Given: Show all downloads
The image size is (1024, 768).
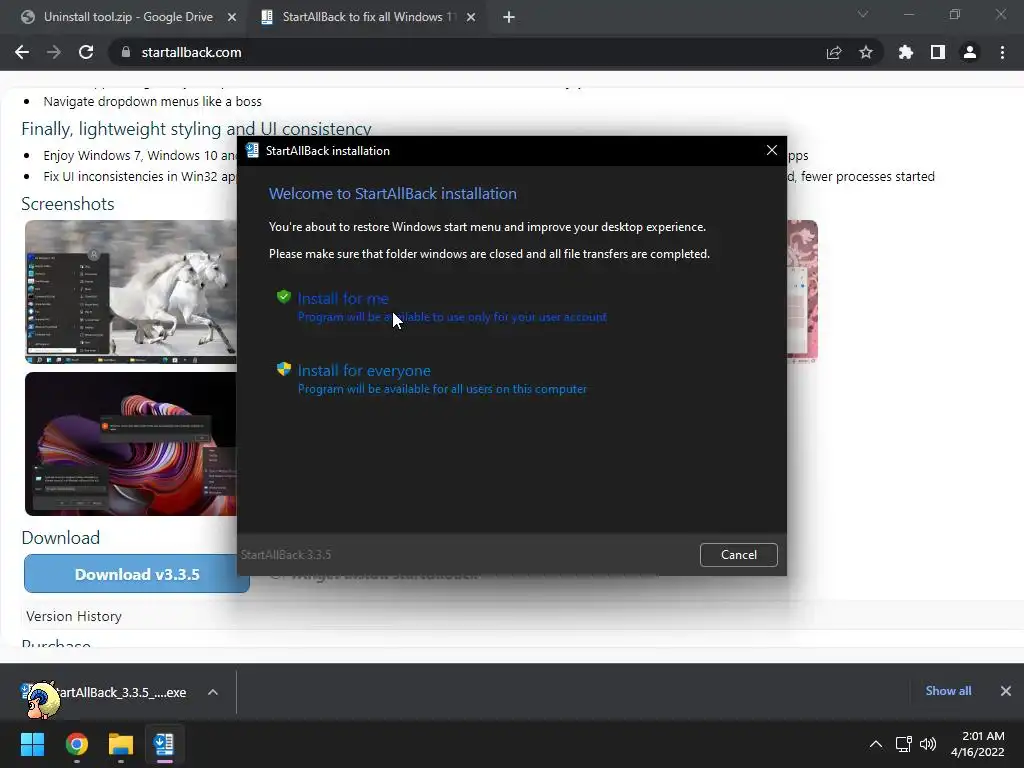Looking at the screenshot, I should click(948, 691).
